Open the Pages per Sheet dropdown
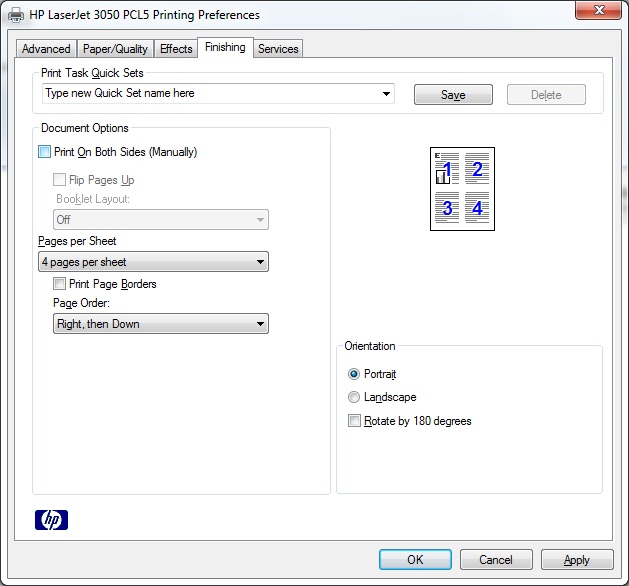 coord(153,262)
